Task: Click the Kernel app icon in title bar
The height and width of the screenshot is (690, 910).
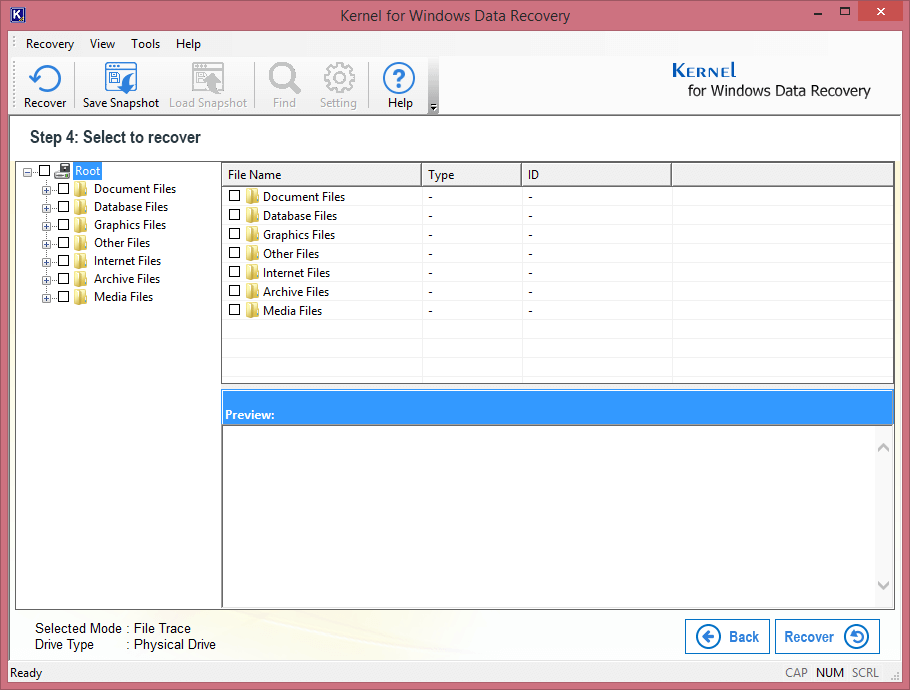Action: 18,15
